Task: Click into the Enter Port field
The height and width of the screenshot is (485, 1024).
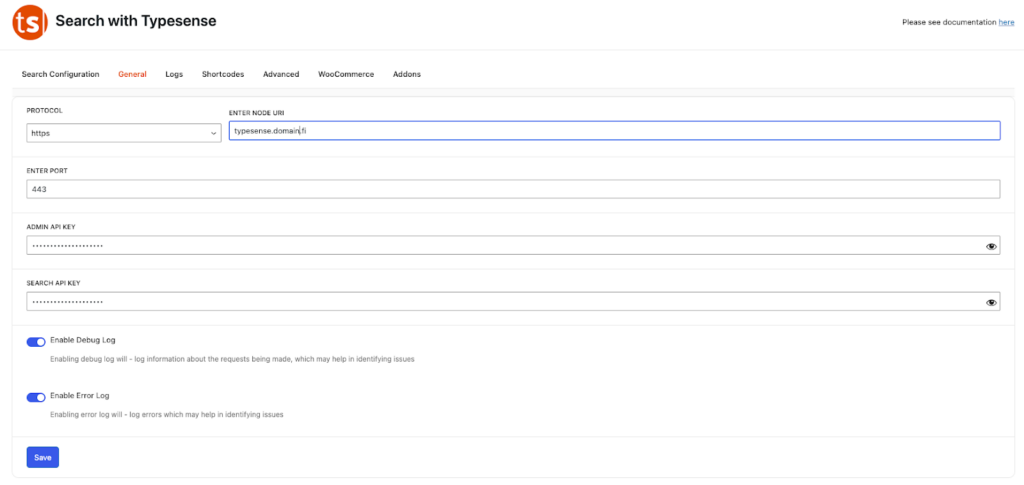Action: 512,189
